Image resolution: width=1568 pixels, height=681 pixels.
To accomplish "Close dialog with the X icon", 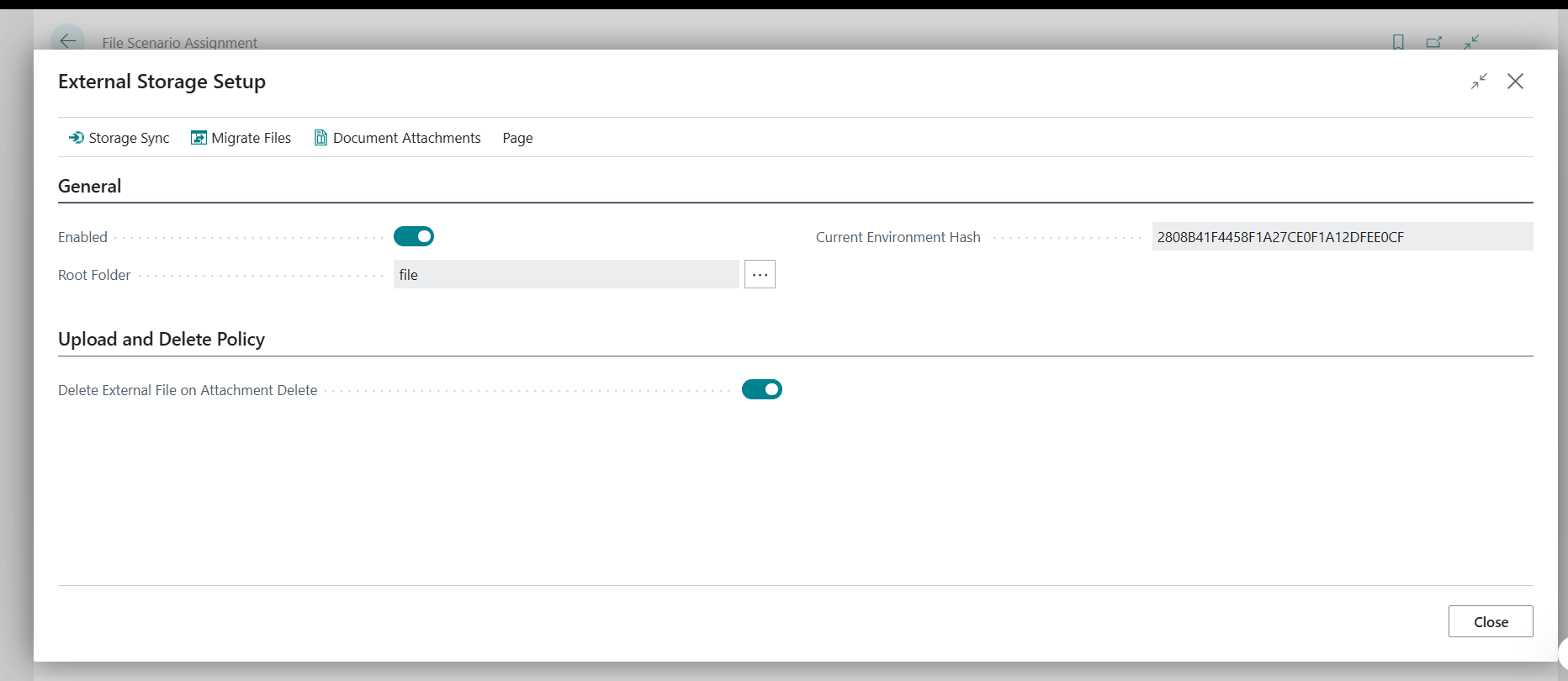I will click(1515, 82).
